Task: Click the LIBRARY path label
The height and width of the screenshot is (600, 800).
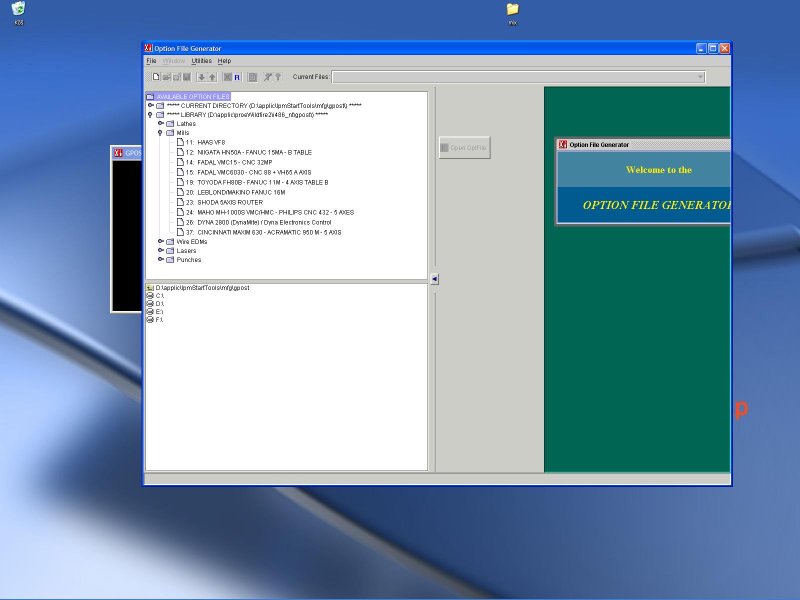Action: point(247,115)
